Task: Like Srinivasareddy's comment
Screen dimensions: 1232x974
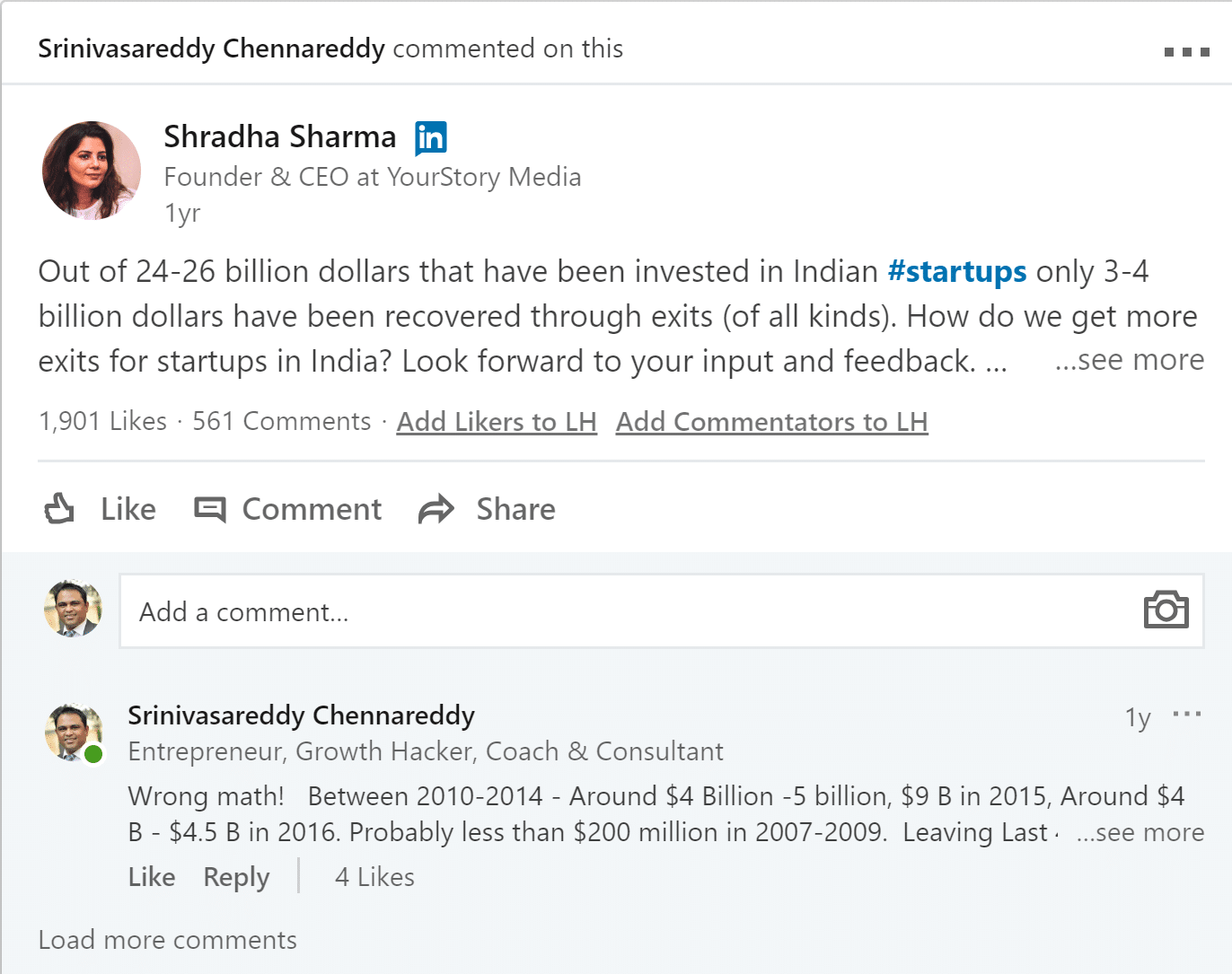Action: point(152,877)
